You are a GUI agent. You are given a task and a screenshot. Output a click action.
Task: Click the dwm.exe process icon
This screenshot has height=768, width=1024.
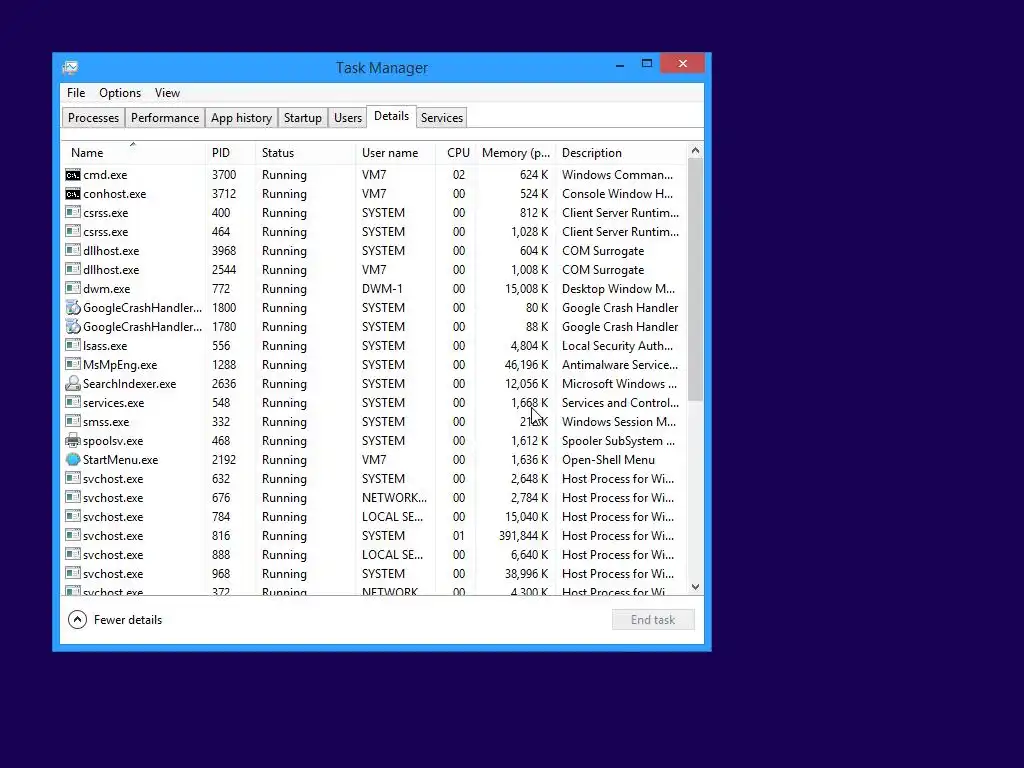[73, 289]
